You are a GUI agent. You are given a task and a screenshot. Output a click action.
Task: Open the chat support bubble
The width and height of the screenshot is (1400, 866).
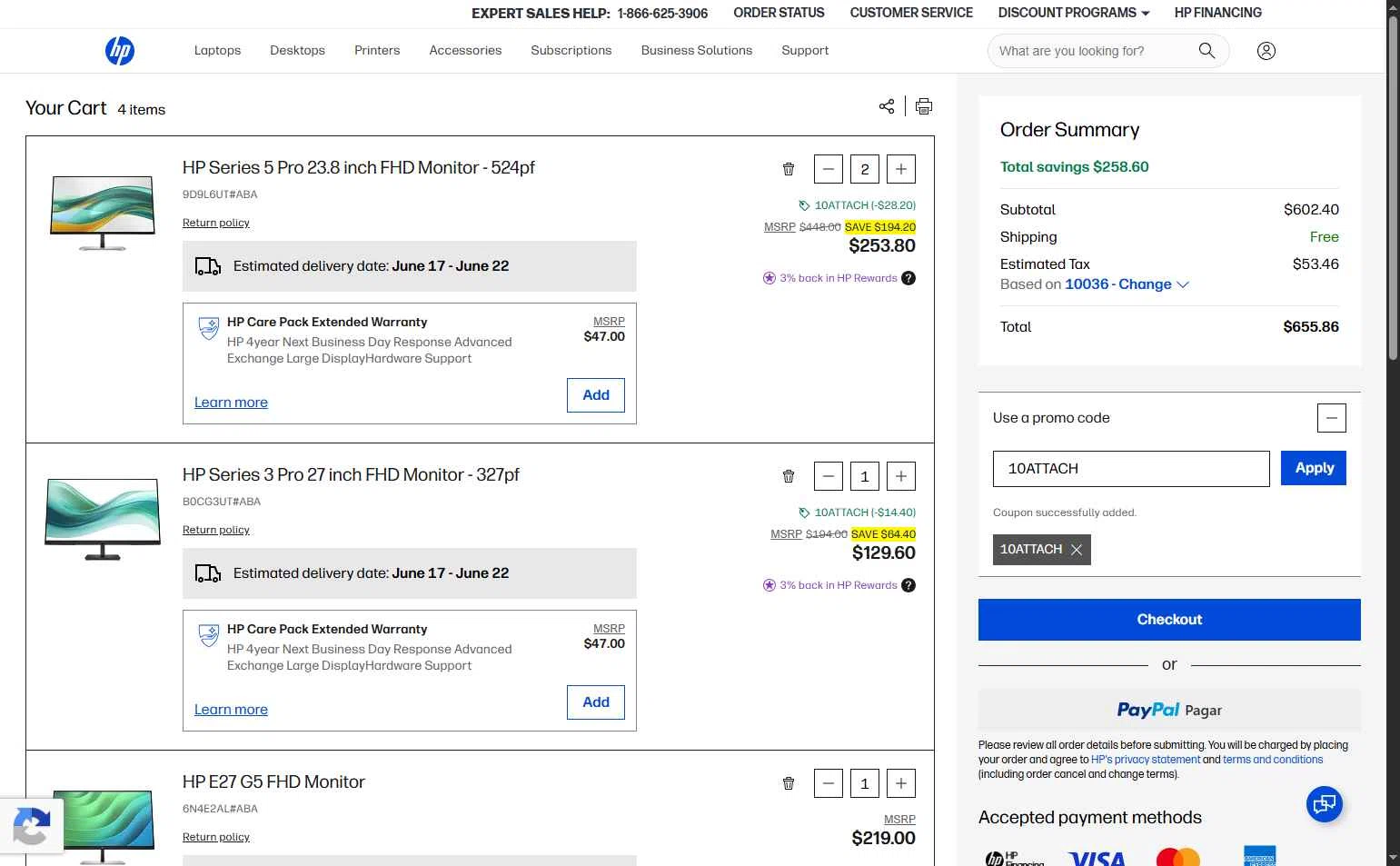point(1325,804)
